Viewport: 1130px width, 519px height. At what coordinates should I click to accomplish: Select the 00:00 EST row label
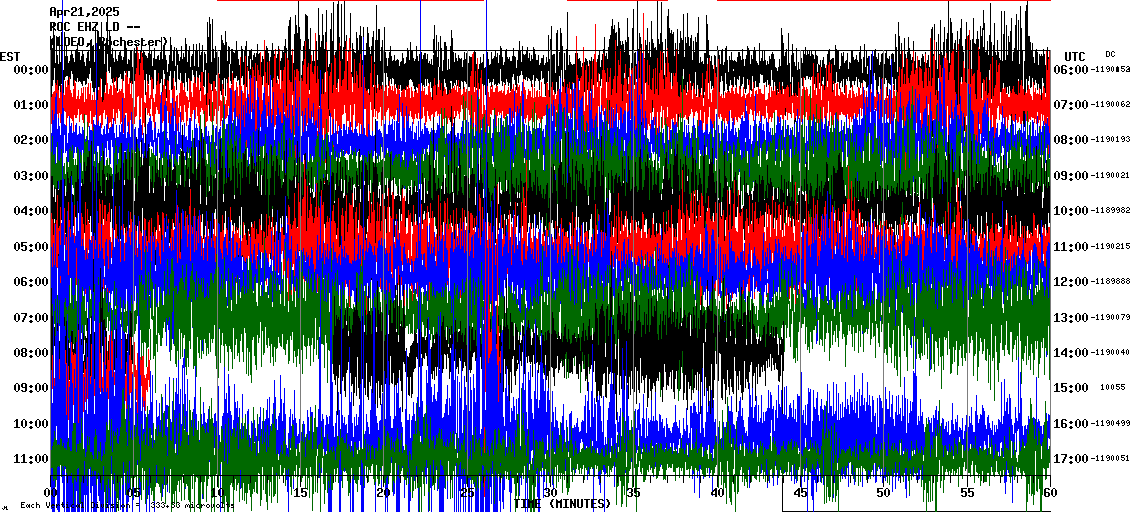point(32,70)
